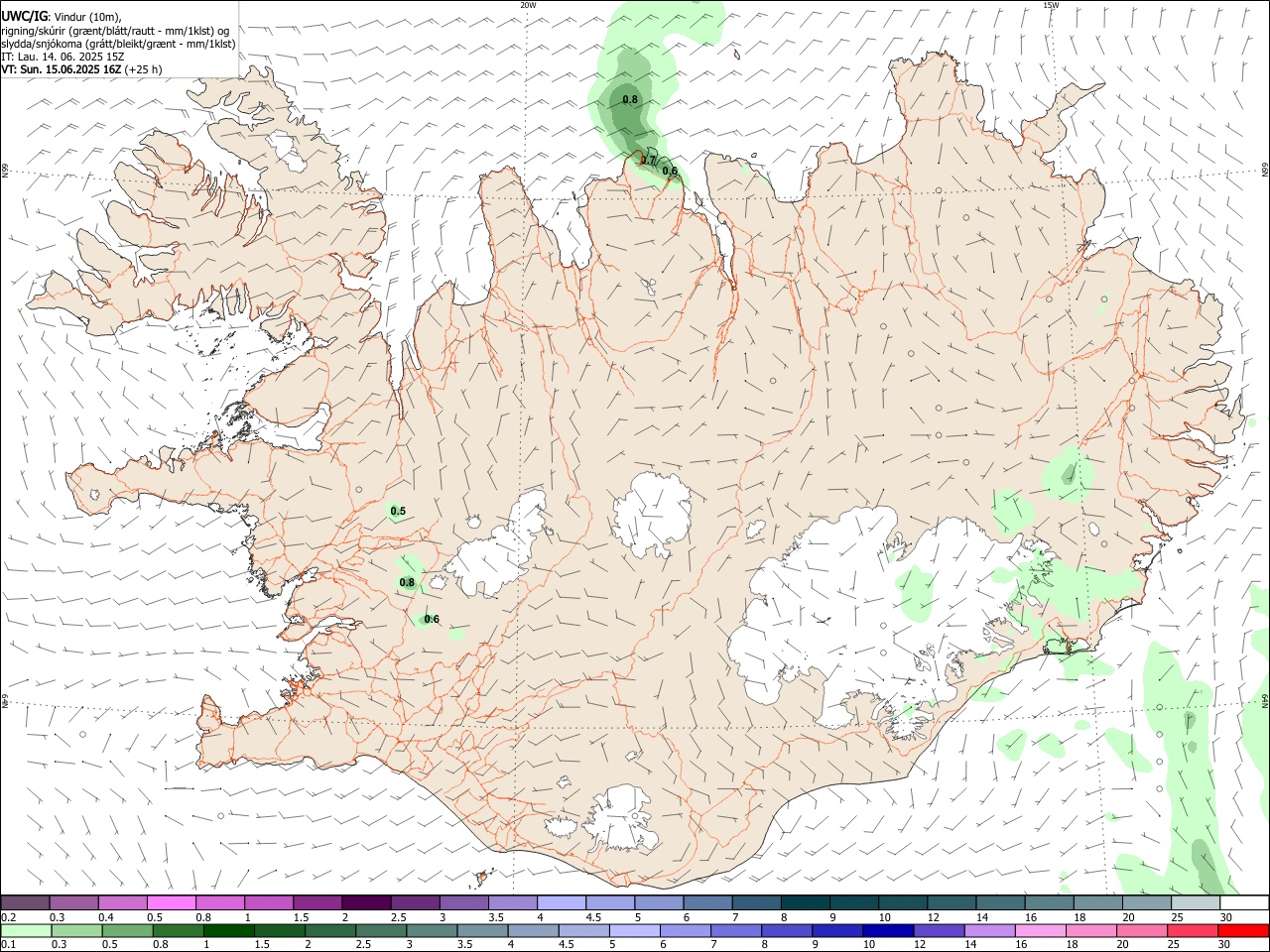
Task: Click the 0.7 rainfall value on the north coast
Action: (648, 160)
